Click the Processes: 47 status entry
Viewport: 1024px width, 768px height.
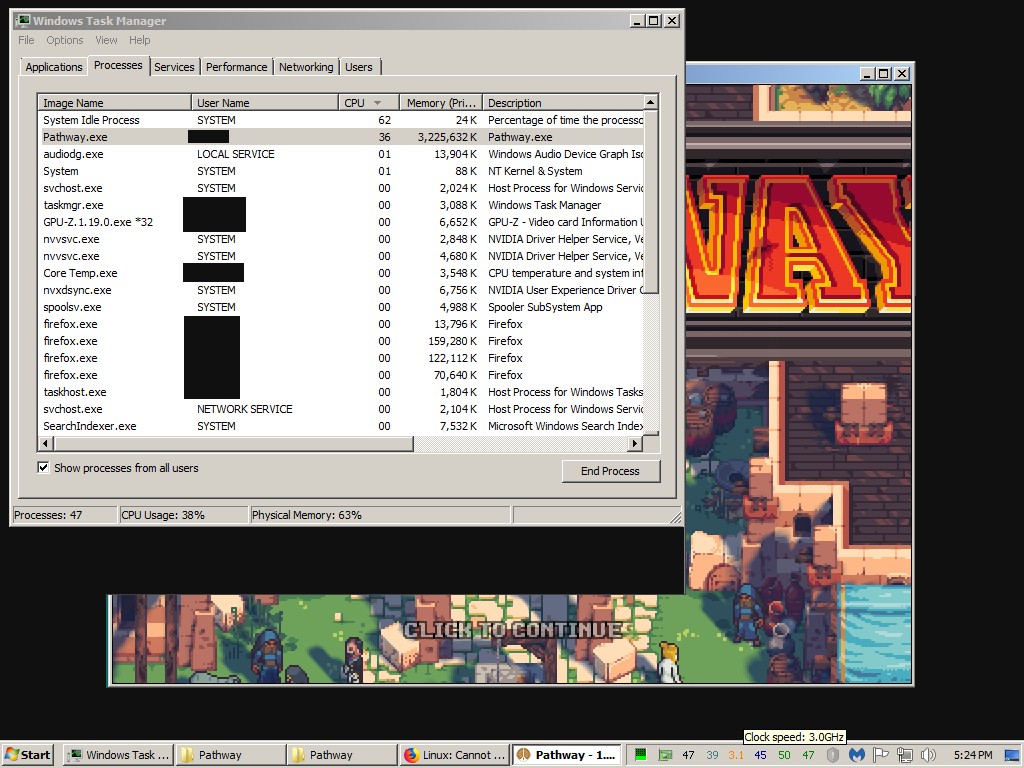tap(65, 515)
